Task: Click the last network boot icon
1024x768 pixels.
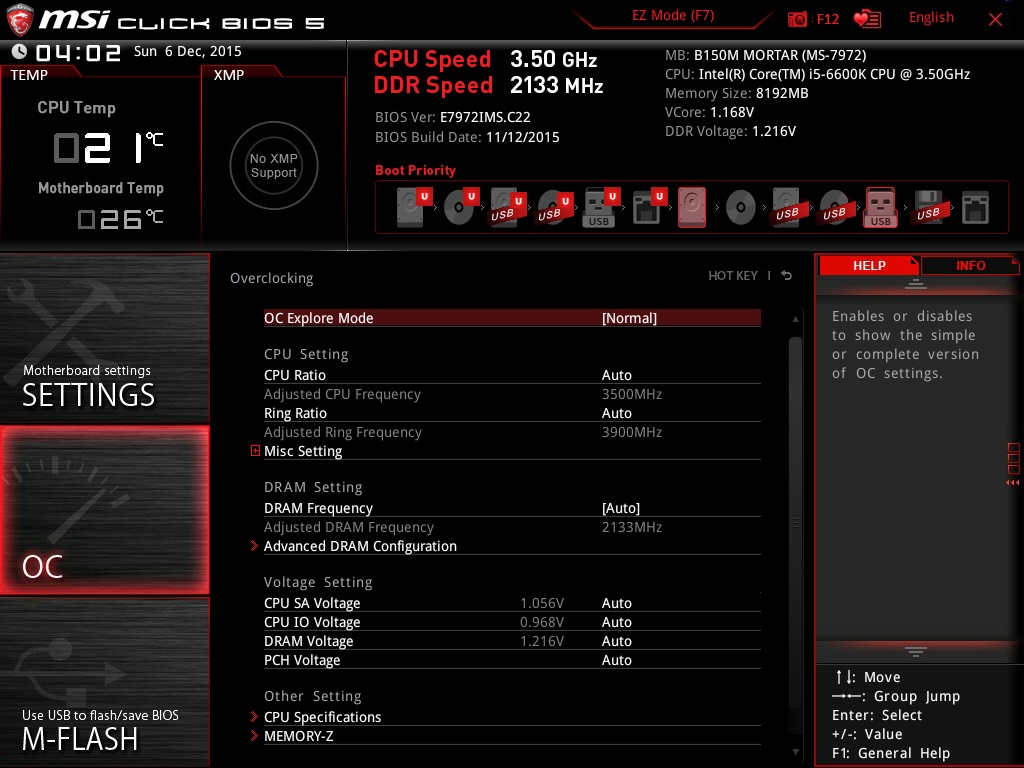Action: coord(975,208)
